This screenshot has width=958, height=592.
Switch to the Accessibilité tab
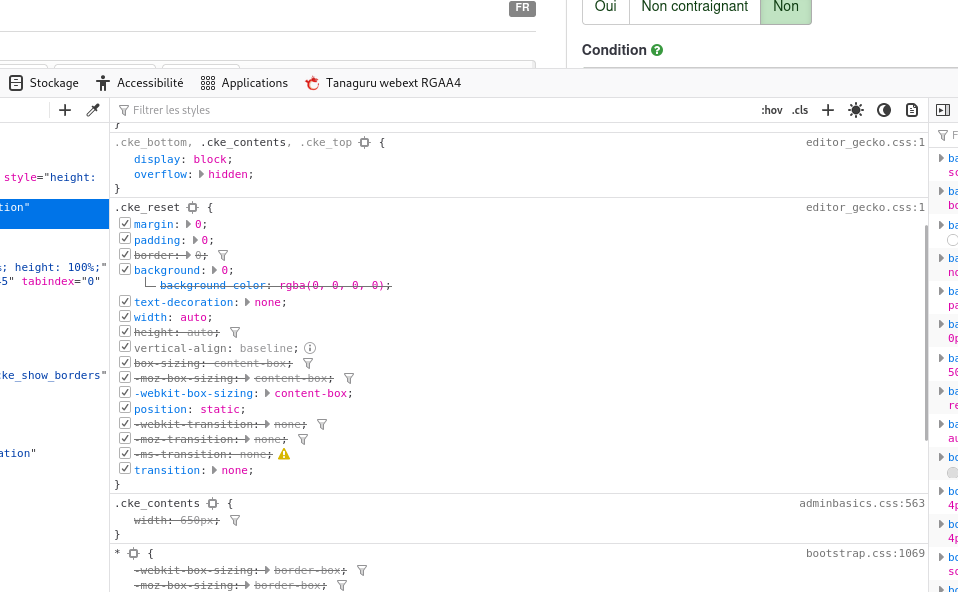point(140,83)
